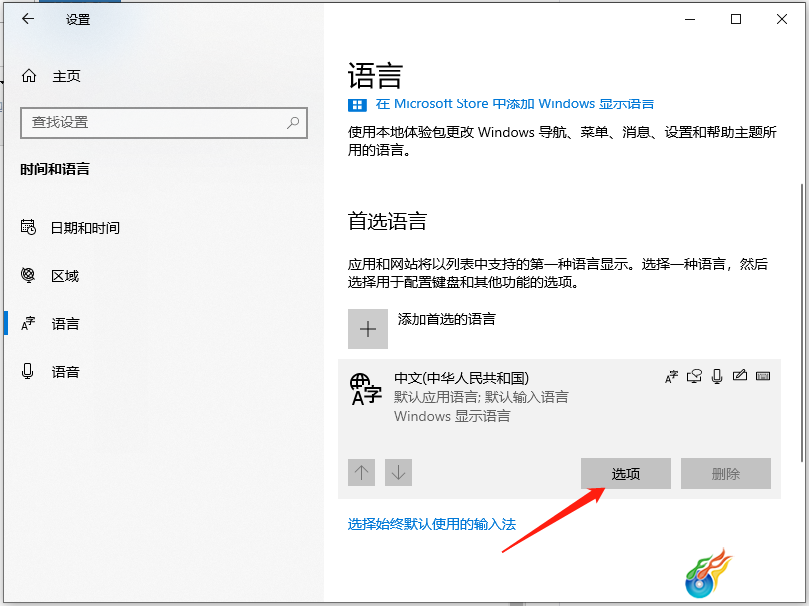Click the home icon beside 主页
Screen dimensions: 809x606
[x=29, y=76]
